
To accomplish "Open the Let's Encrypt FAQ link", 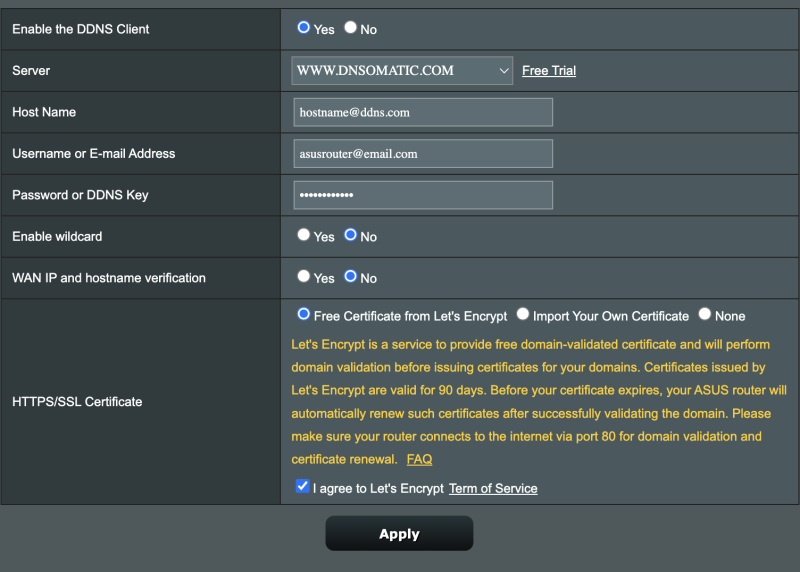I will point(419,459).
